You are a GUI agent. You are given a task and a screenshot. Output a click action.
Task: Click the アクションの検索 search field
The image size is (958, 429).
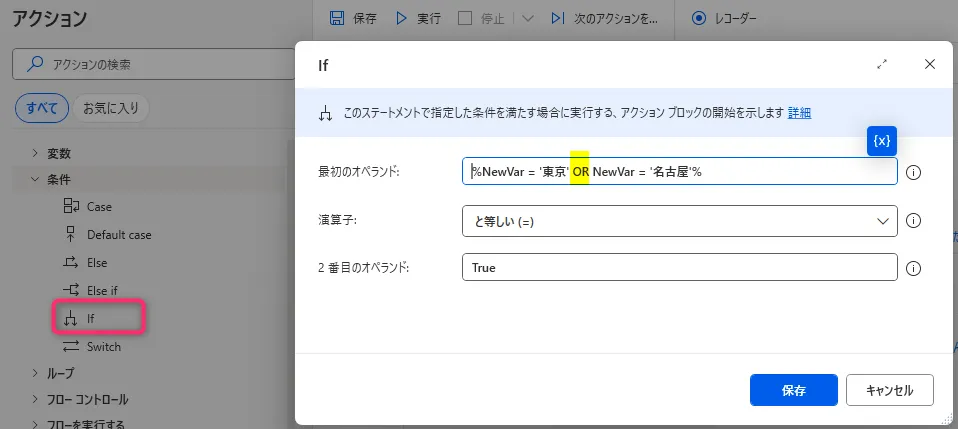point(150,65)
